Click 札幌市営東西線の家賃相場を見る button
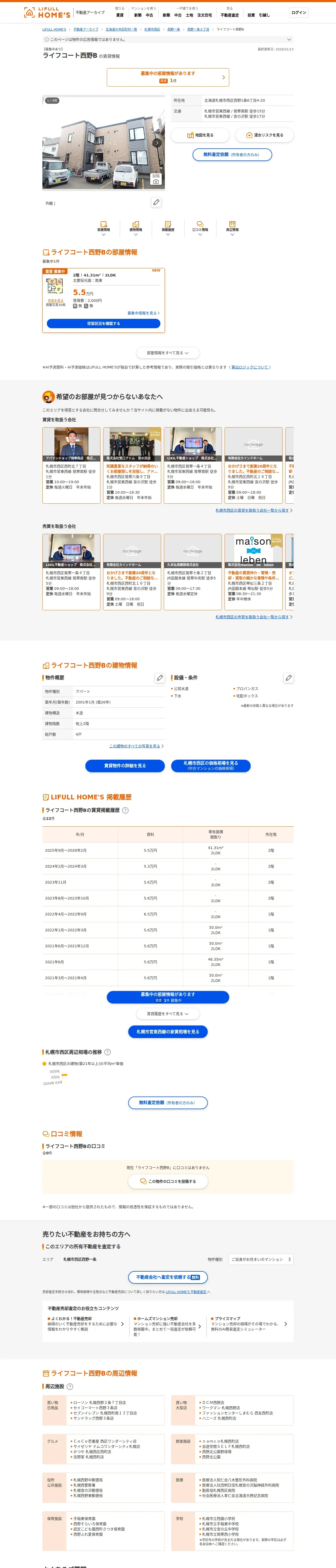336x1568 pixels. (x=168, y=1032)
